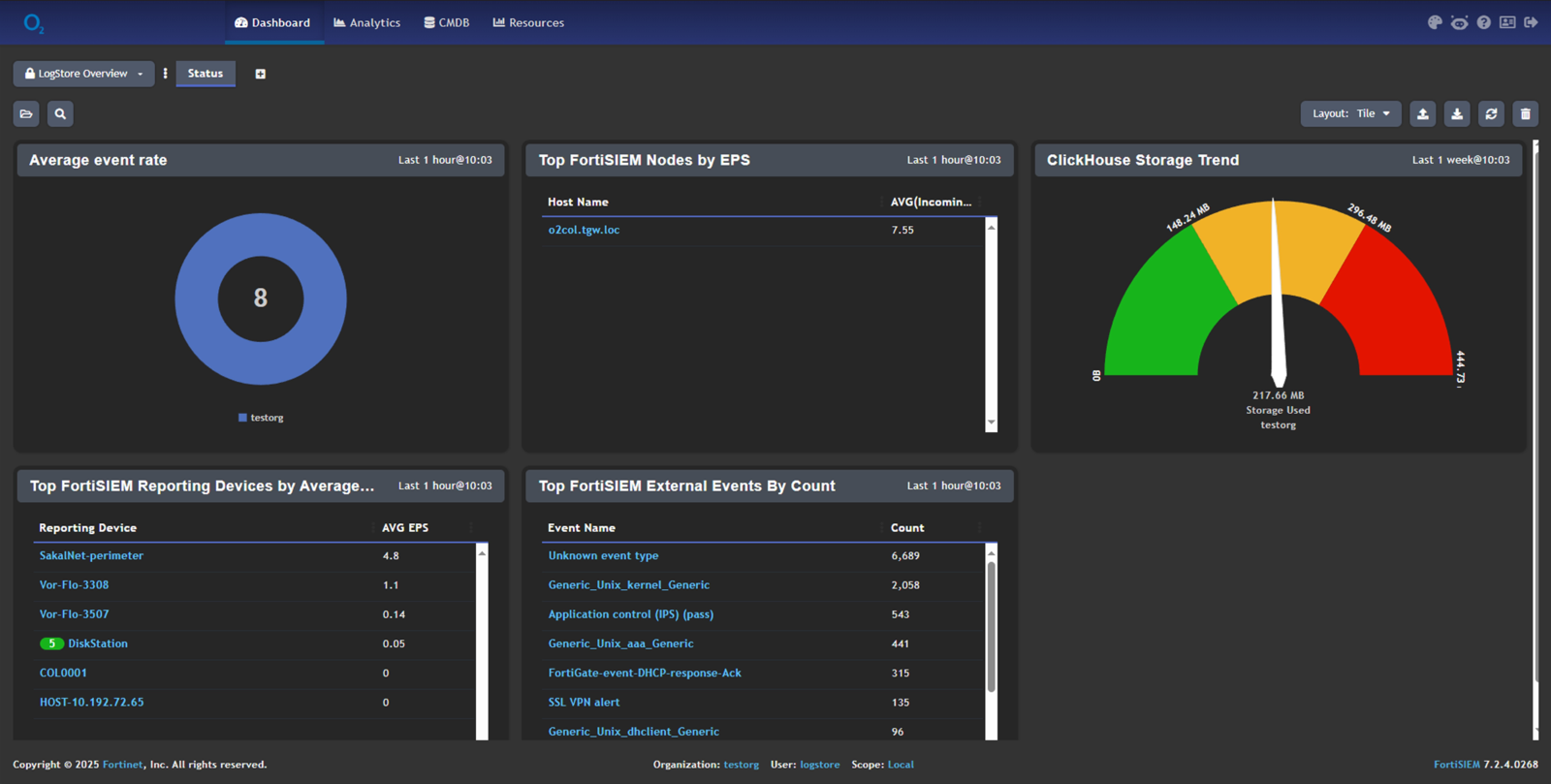Open the help question mark icon
1551x784 pixels.
coord(1483,22)
